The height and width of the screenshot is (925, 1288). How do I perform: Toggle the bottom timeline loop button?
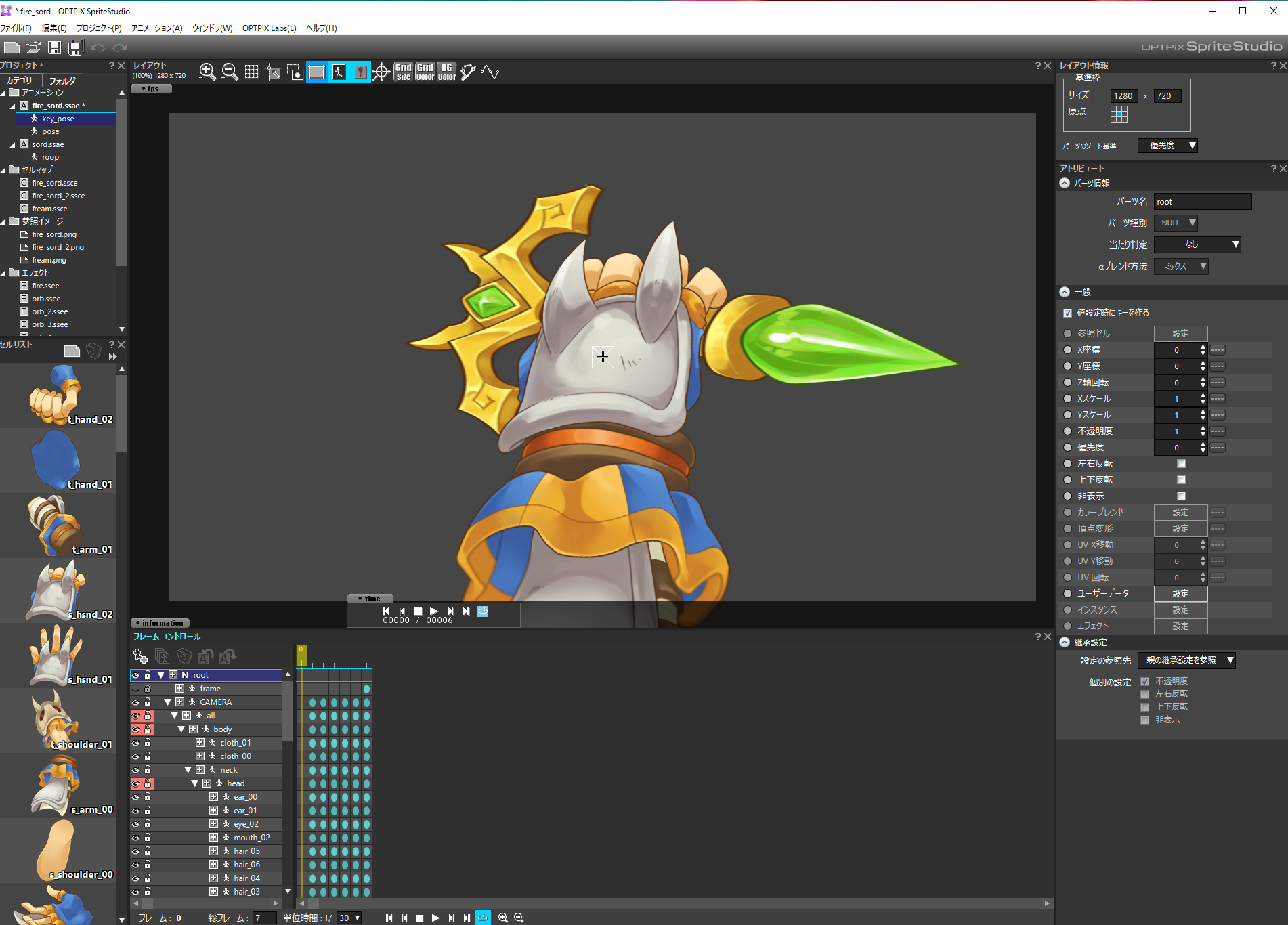483,918
